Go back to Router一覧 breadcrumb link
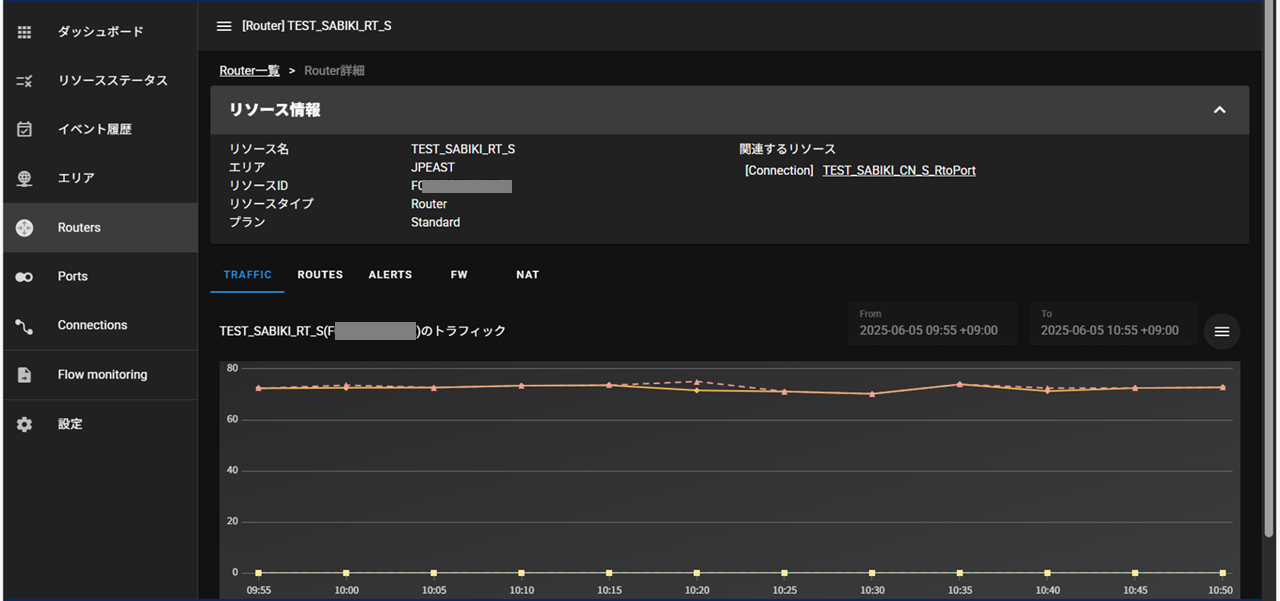The height and width of the screenshot is (601, 1280). pyautogui.click(x=249, y=71)
